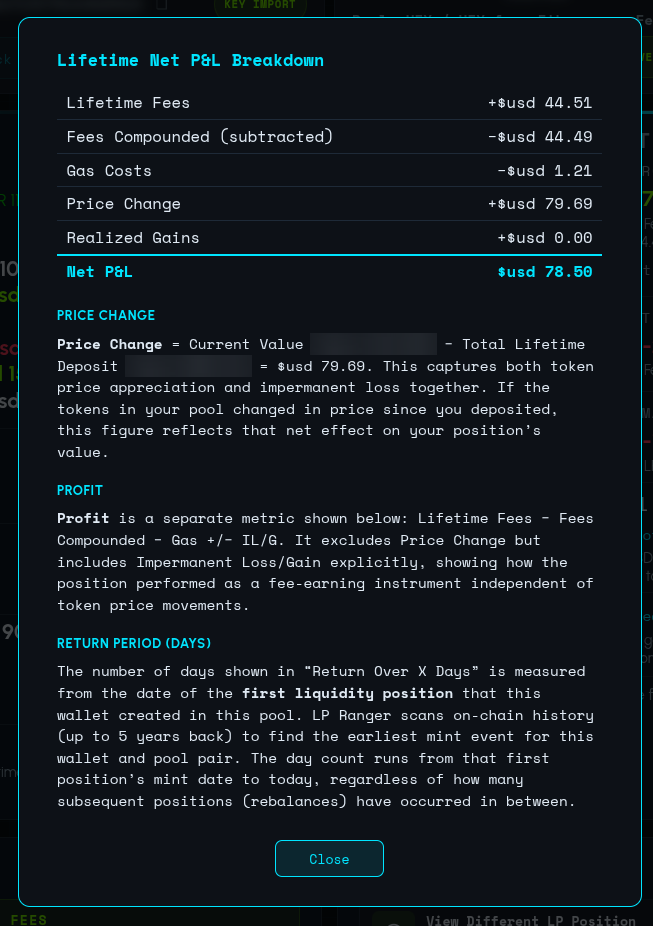Click the Price Change table row

[329, 204]
